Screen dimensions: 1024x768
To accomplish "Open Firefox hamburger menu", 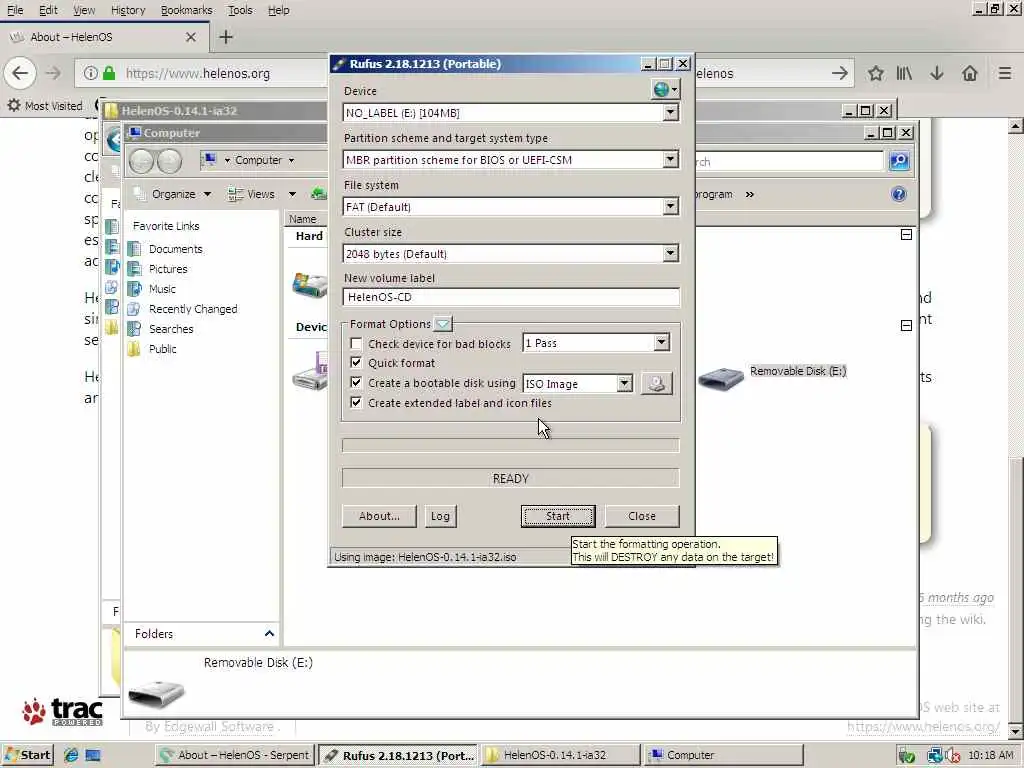I will 1005,73.
